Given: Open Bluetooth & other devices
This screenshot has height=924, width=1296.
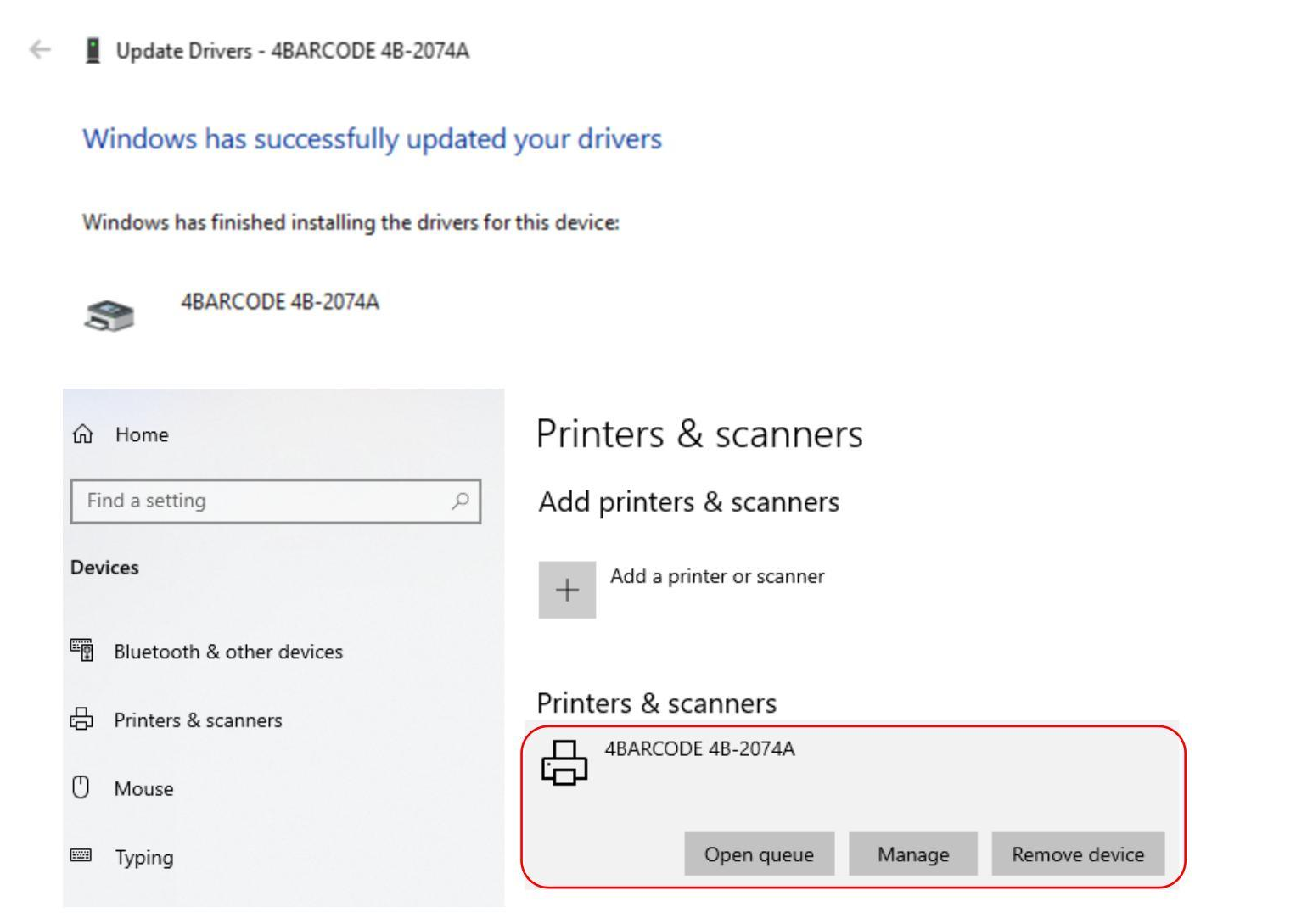Looking at the screenshot, I should pos(228,652).
